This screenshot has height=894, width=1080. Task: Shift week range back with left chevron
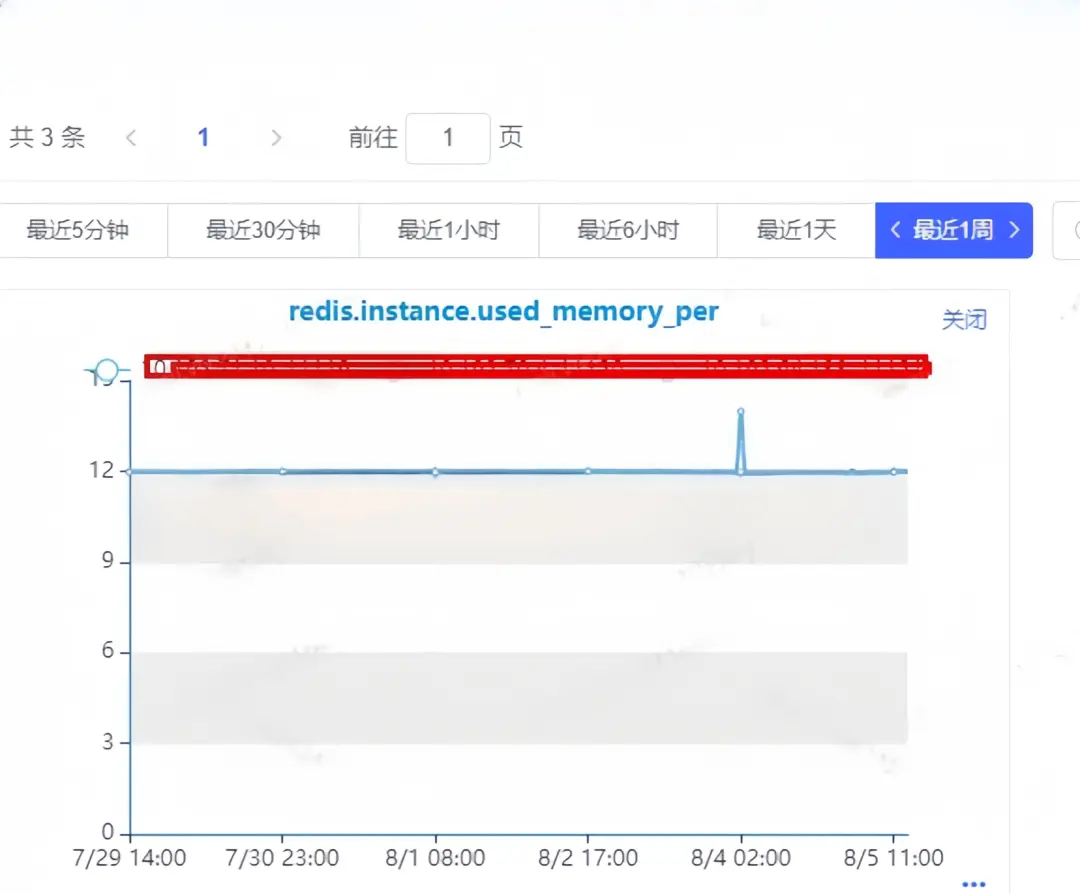(x=895, y=230)
